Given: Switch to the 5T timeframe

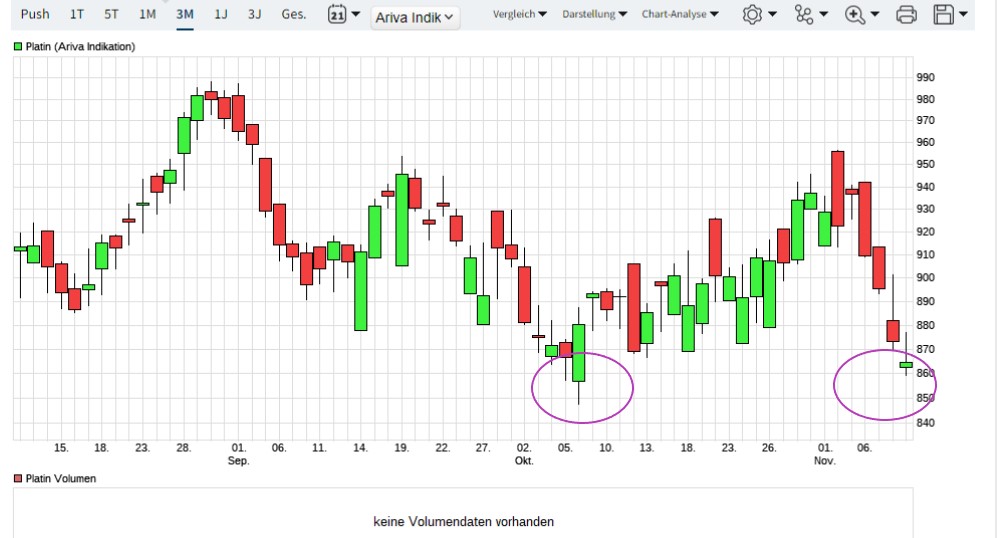Looking at the screenshot, I should pyautogui.click(x=111, y=14).
